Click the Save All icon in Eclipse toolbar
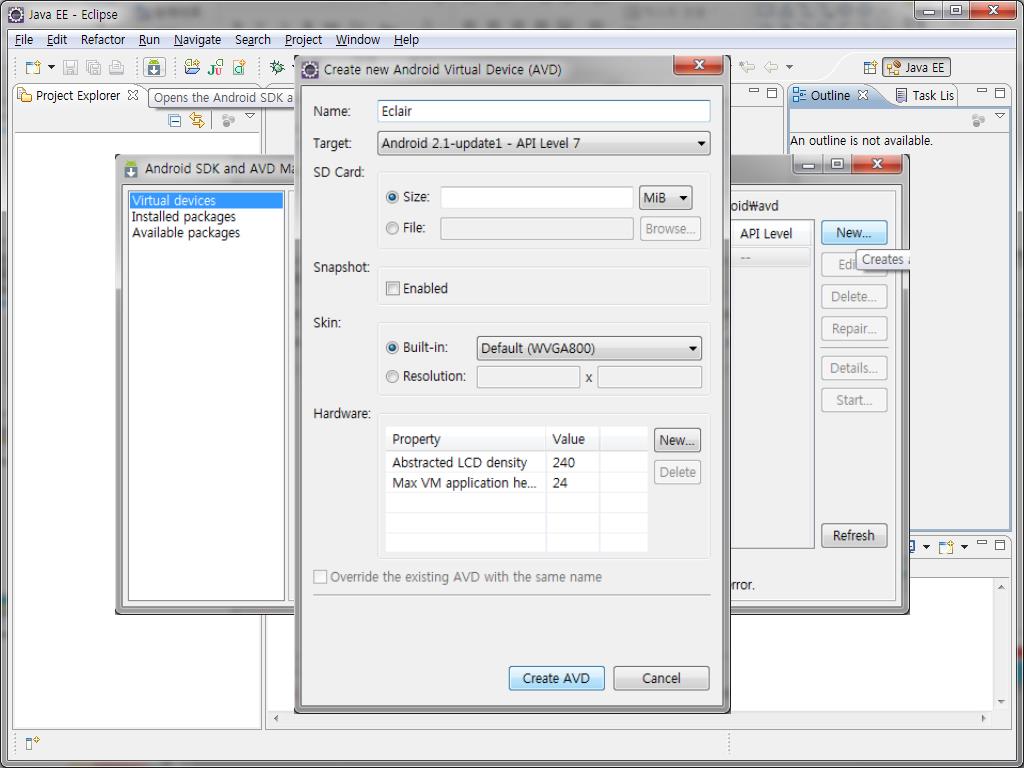 coord(93,67)
